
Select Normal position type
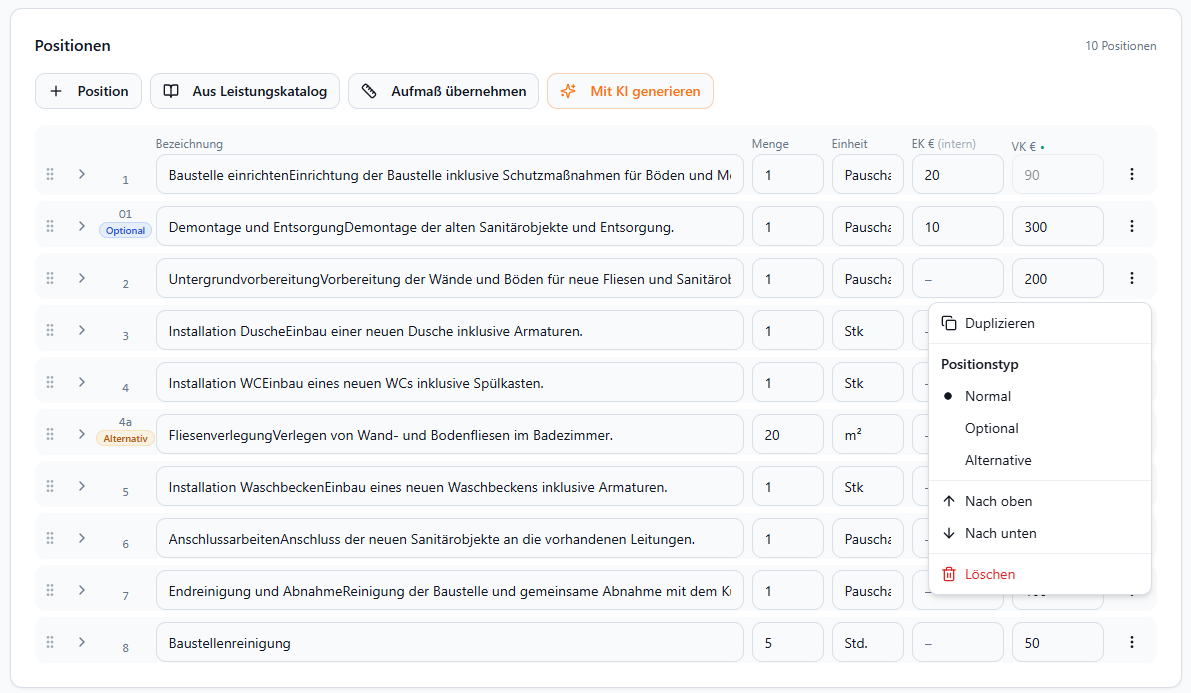tap(1040, 396)
